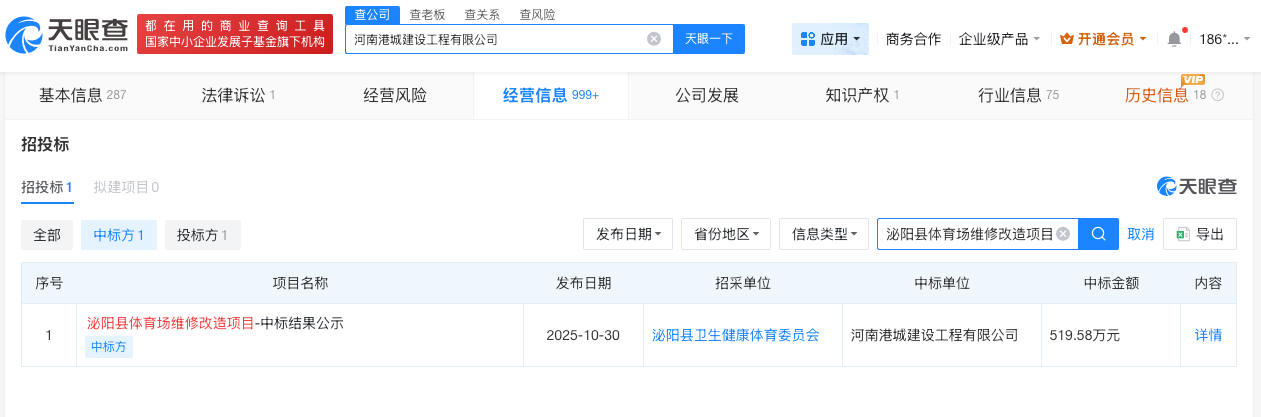Switch to the 经营信息 tab
This screenshot has height=417, width=1261.
(x=550, y=95)
